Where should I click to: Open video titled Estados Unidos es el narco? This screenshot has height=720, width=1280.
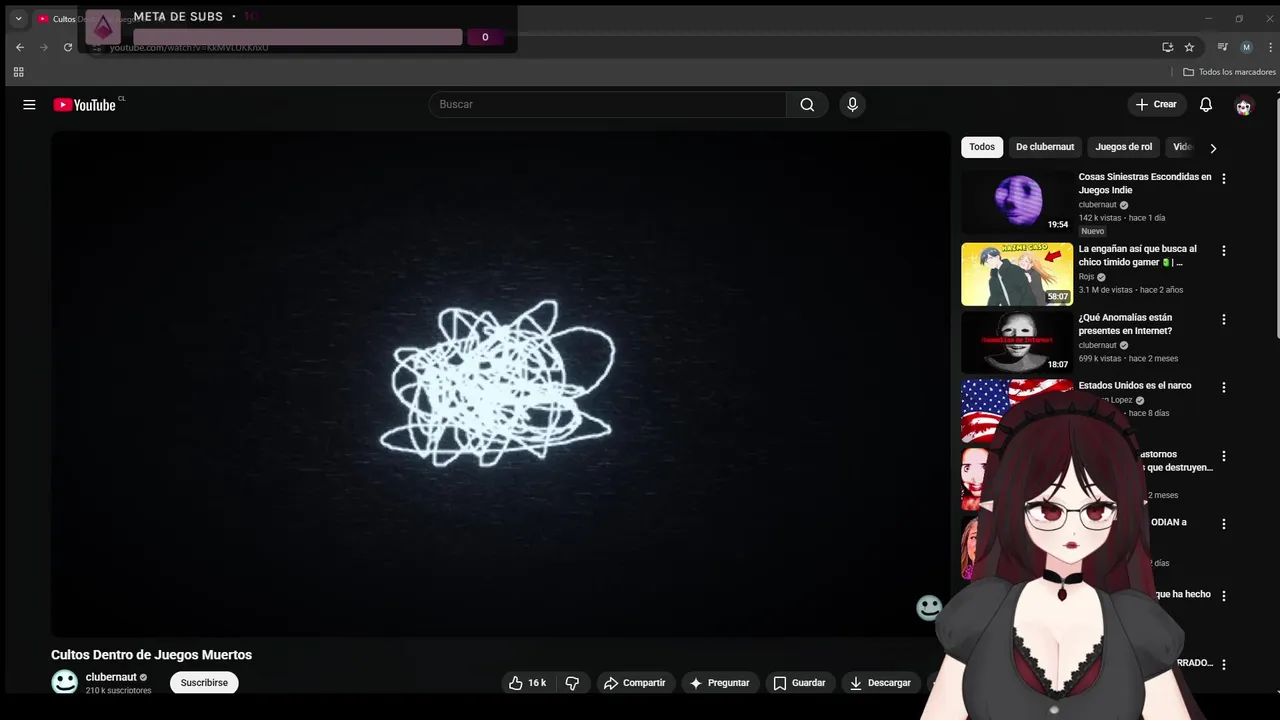coord(1135,386)
